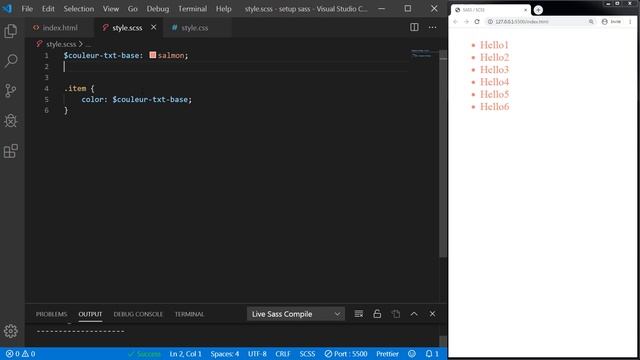Open the Search view in activity bar
The height and width of the screenshot is (360, 640).
click(11, 61)
